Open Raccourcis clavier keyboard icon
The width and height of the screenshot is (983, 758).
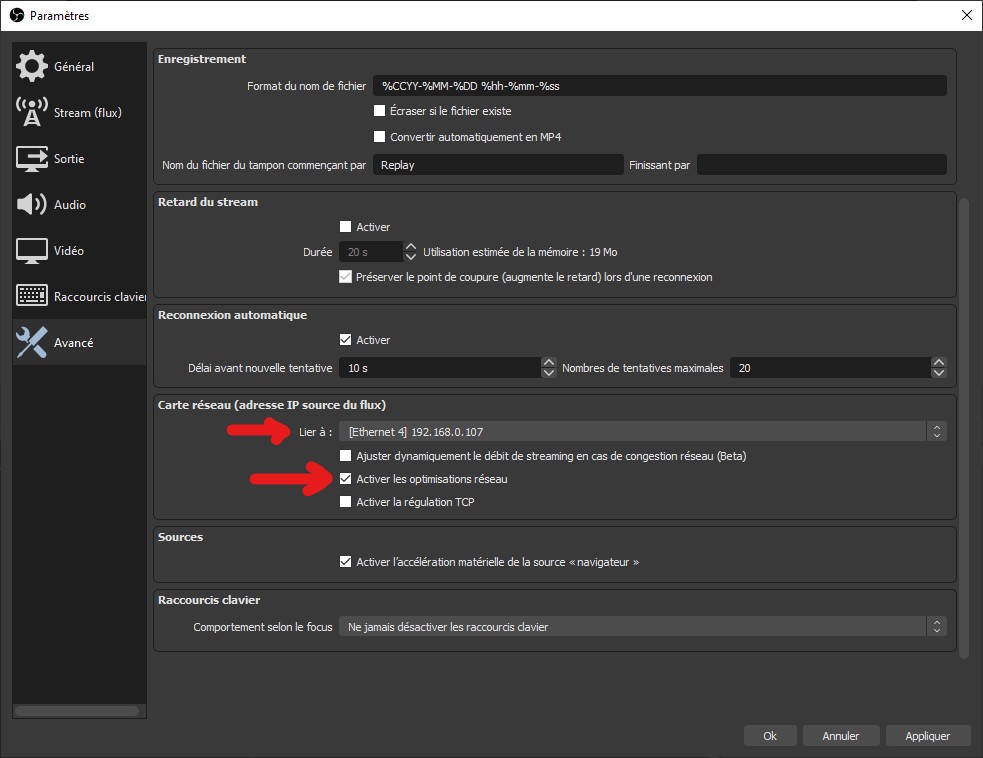[x=32, y=297]
